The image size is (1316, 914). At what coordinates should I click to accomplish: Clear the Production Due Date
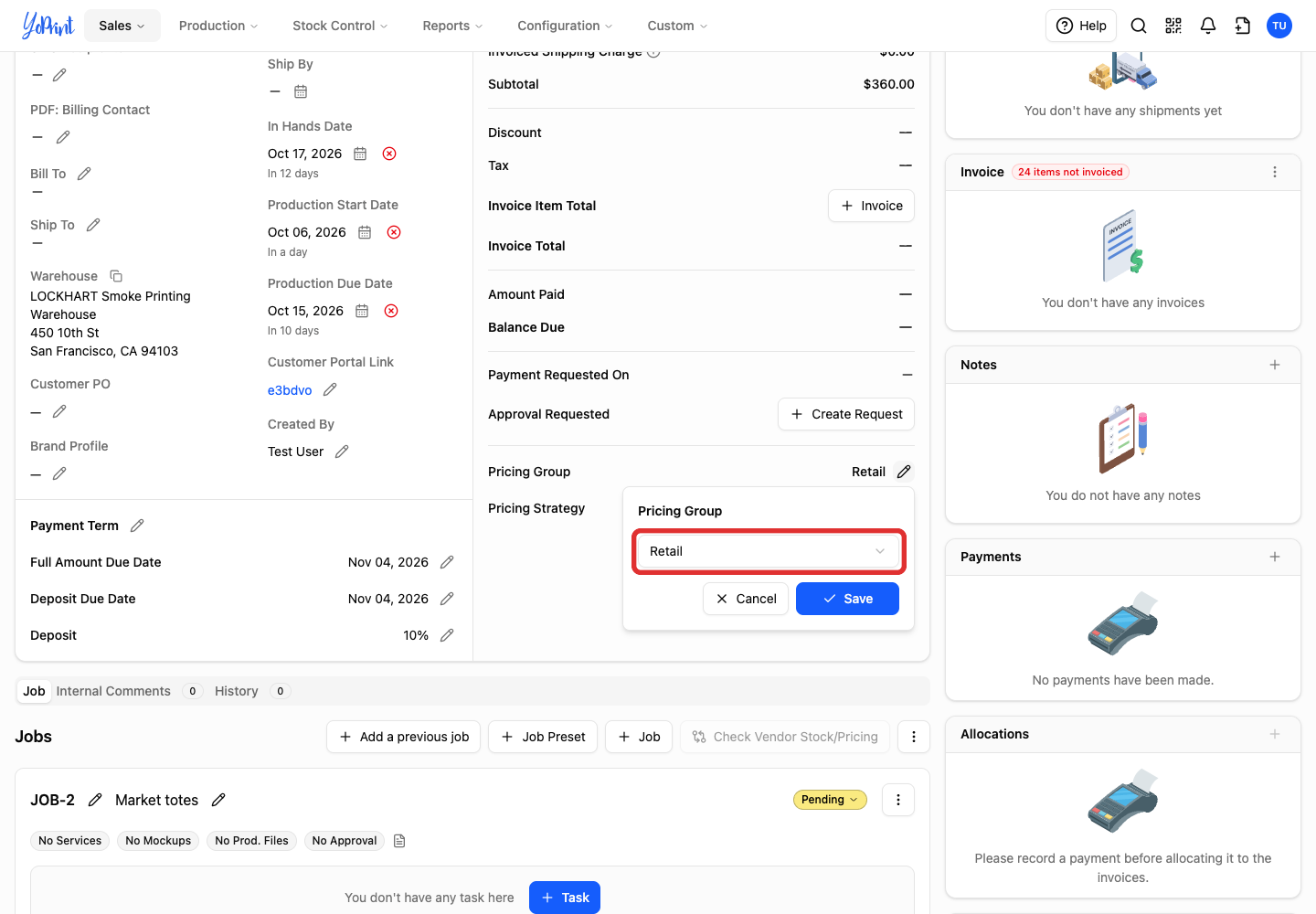[391, 311]
